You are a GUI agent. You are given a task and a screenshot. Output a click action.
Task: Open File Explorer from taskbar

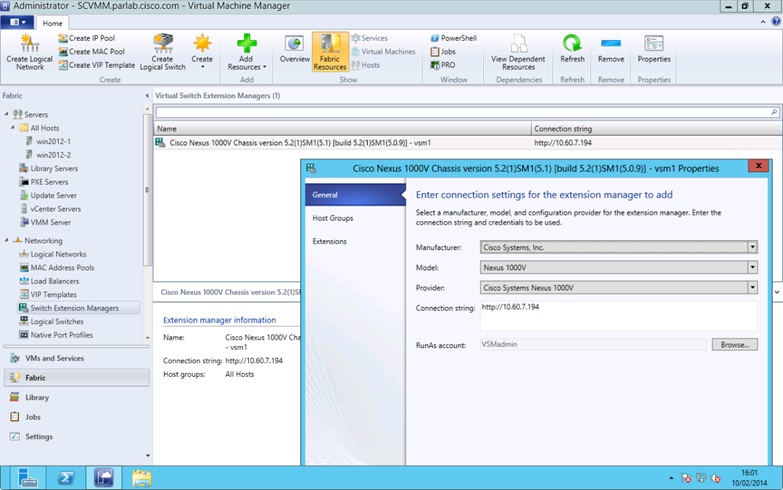tap(142, 478)
